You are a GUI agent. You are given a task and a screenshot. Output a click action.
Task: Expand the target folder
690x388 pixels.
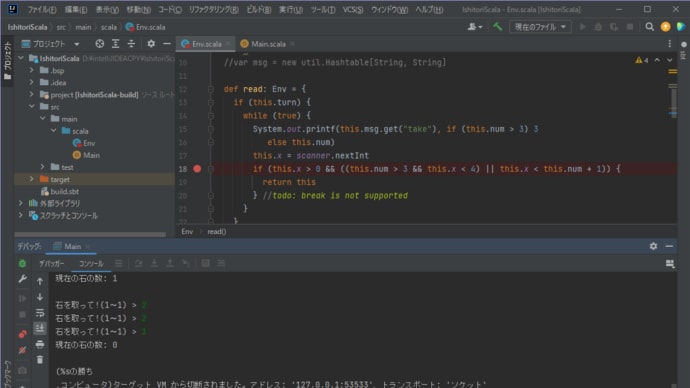[x=31, y=179]
